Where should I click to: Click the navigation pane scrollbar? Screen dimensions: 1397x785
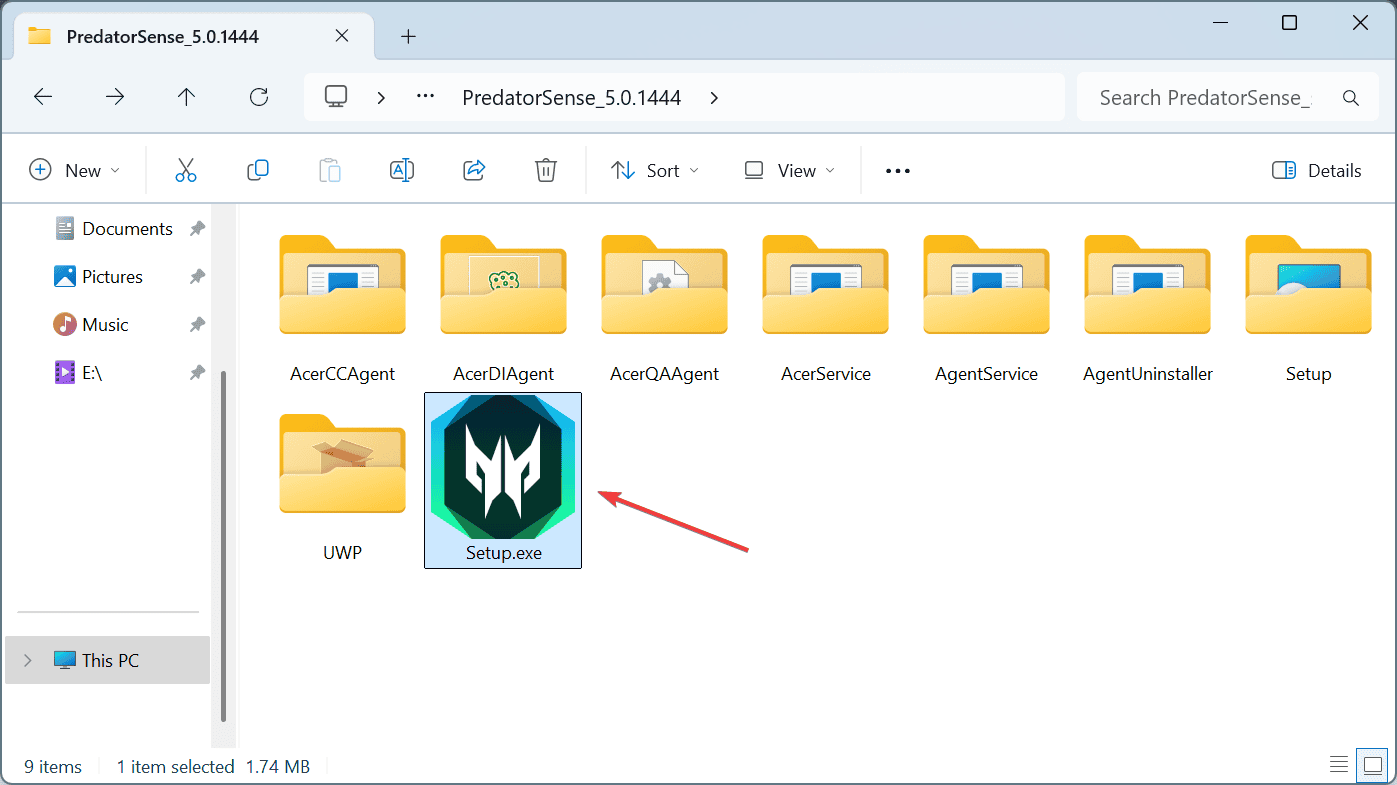click(224, 545)
